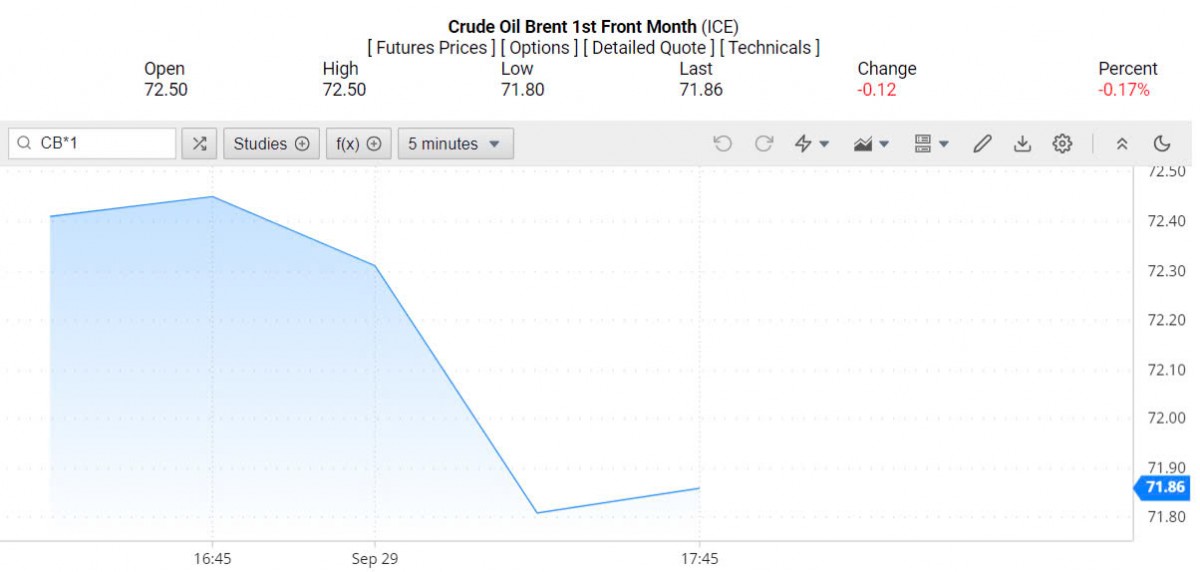This screenshot has height=572, width=1200.
Task: Select the pencil drawing tool
Action: pyautogui.click(x=982, y=144)
